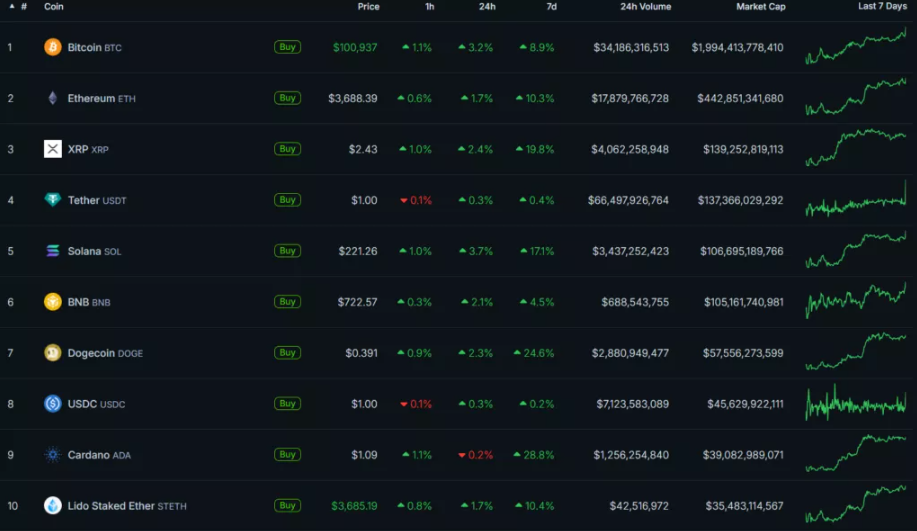
Task: Click the Bitcoin coin logo icon
Action: pos(53,47)
